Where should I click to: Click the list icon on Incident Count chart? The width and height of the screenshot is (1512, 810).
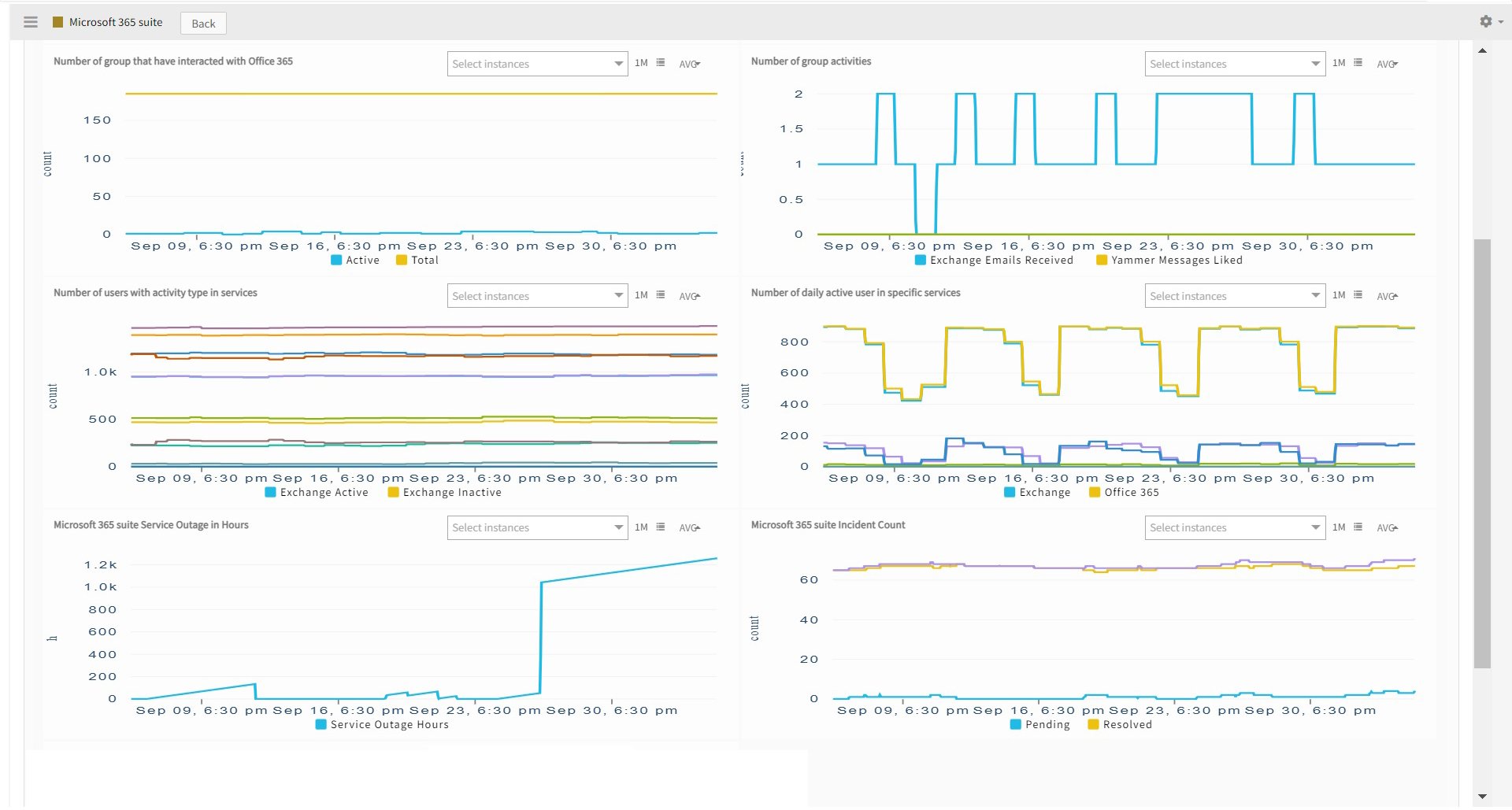[1358, 527]
